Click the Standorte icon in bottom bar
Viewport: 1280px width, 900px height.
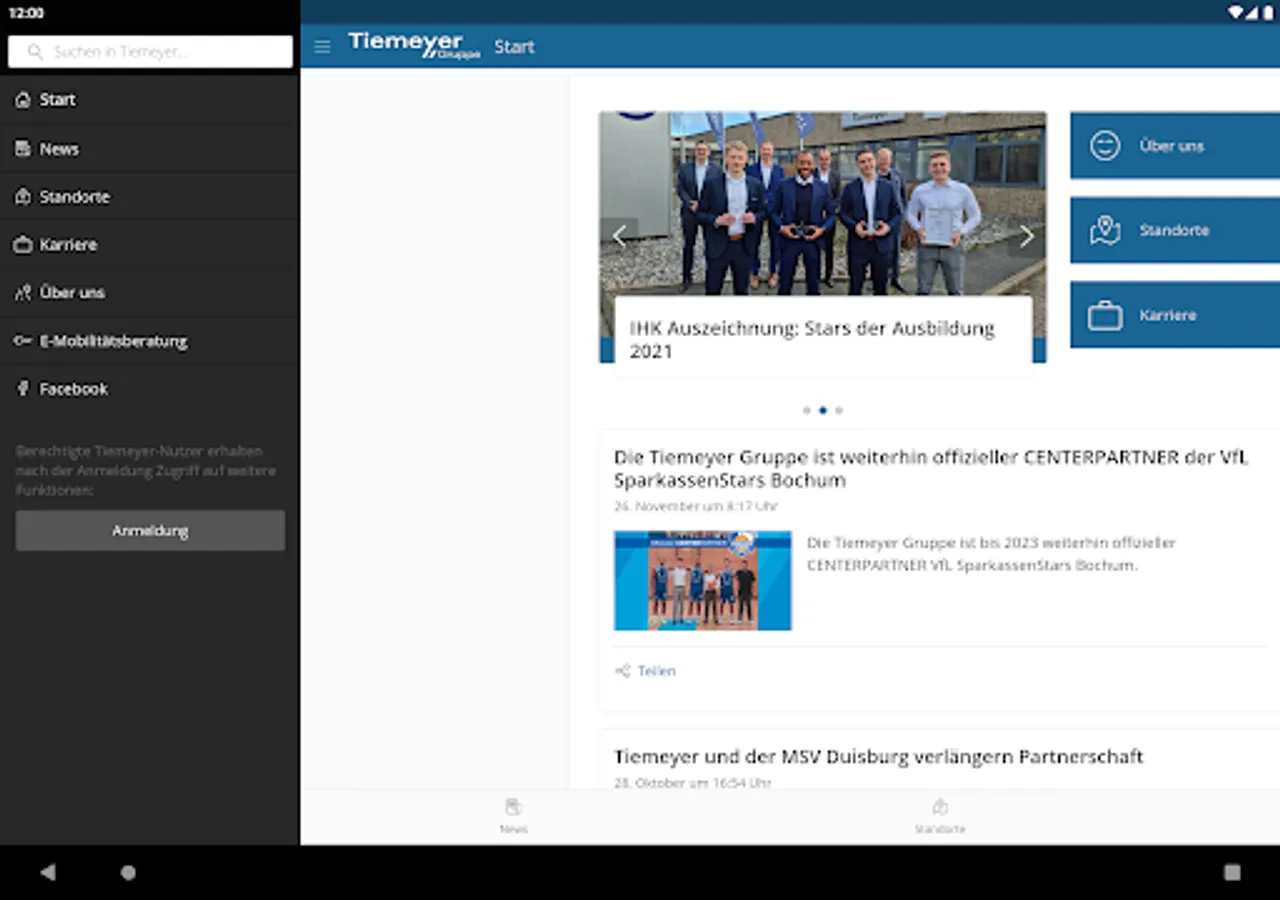940,807
